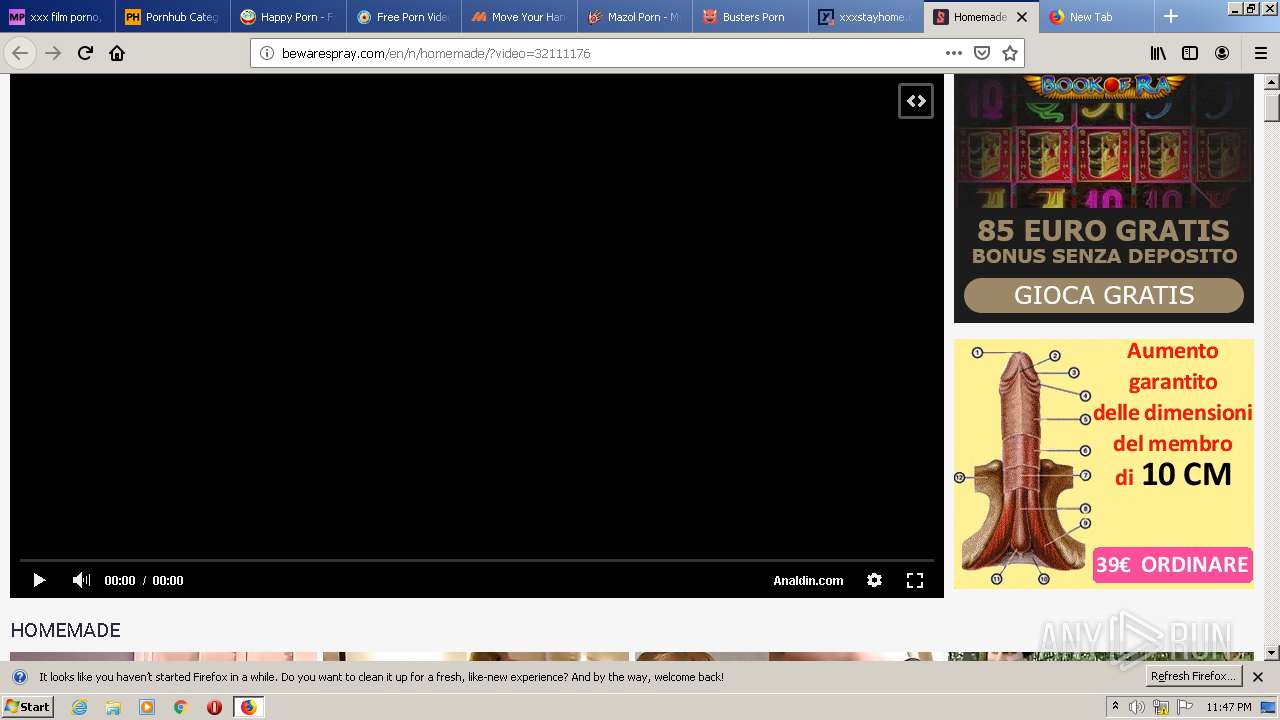Close the Homemade tab

tap(1021, 17)
